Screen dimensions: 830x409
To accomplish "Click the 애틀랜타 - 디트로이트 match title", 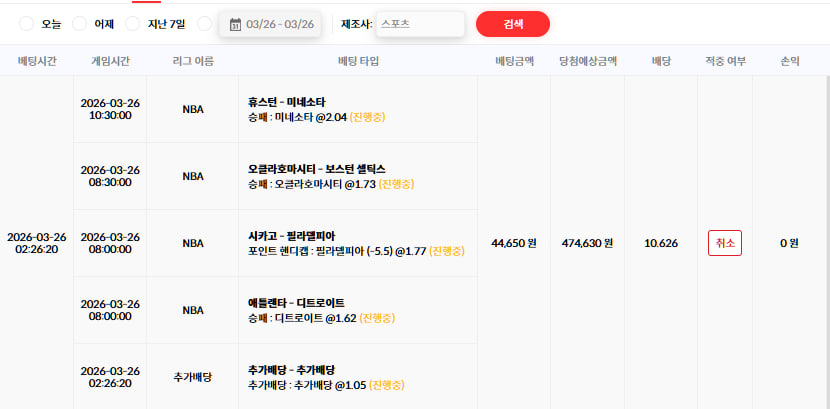I will pos(296,303).
